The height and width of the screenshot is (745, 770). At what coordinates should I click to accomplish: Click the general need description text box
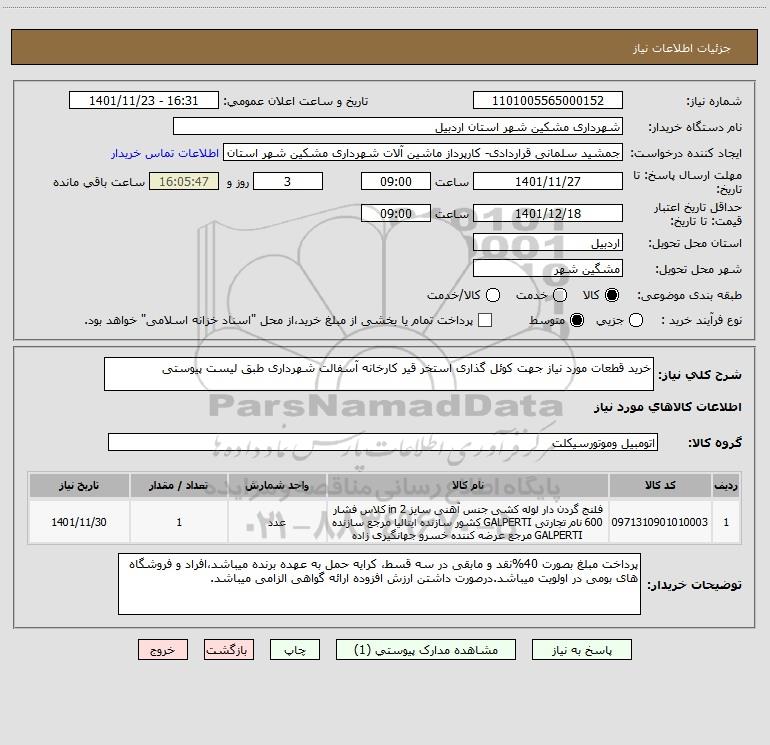click(379, 374)
